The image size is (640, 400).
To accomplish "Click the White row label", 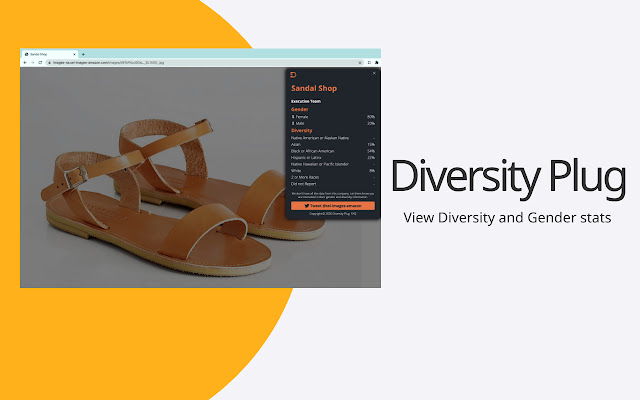I will coord(296,171).
